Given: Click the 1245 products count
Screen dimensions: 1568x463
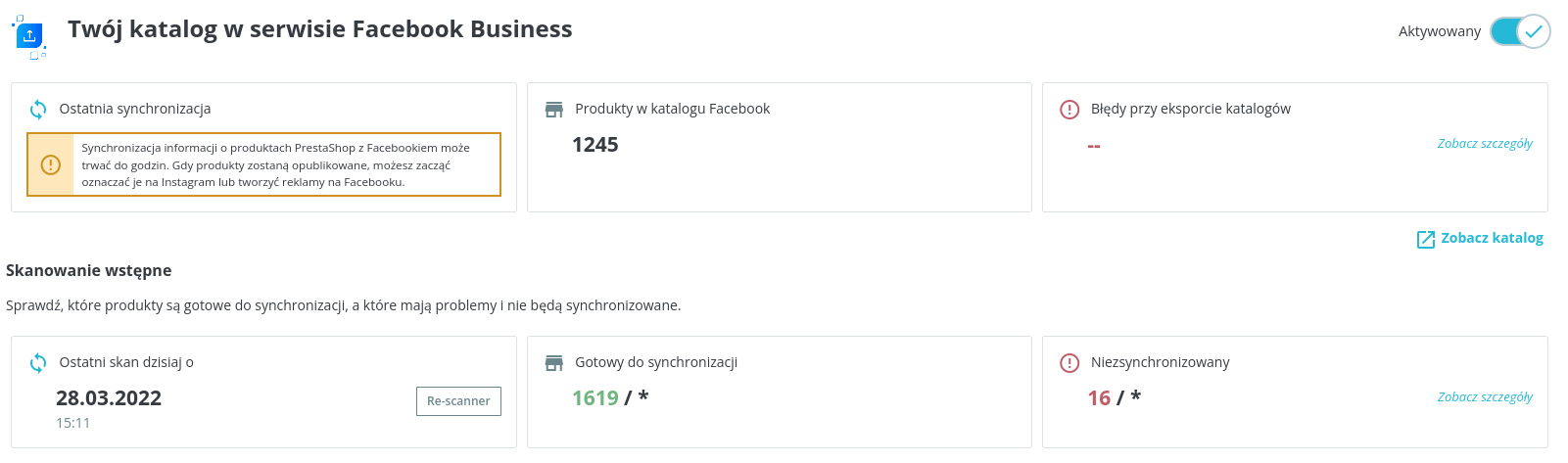Looking at the screenshot, I should tap(595, 145).
